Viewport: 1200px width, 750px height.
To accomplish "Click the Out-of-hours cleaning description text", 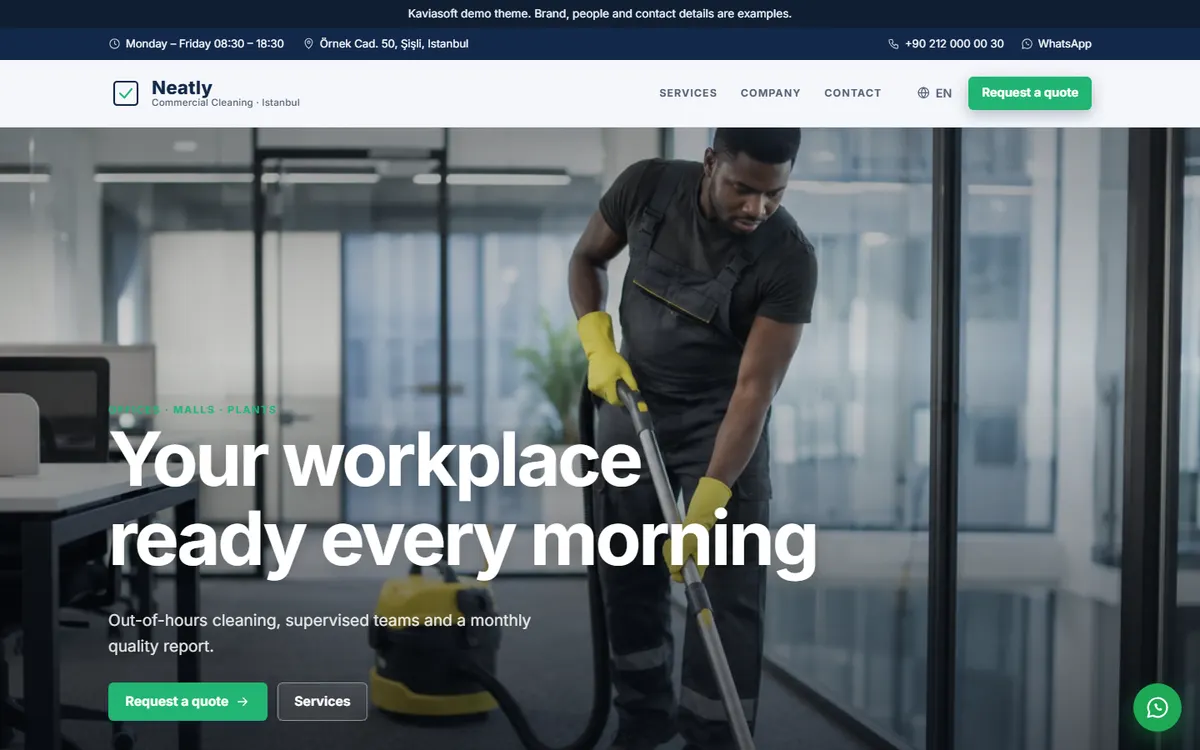I will [319, 633].
